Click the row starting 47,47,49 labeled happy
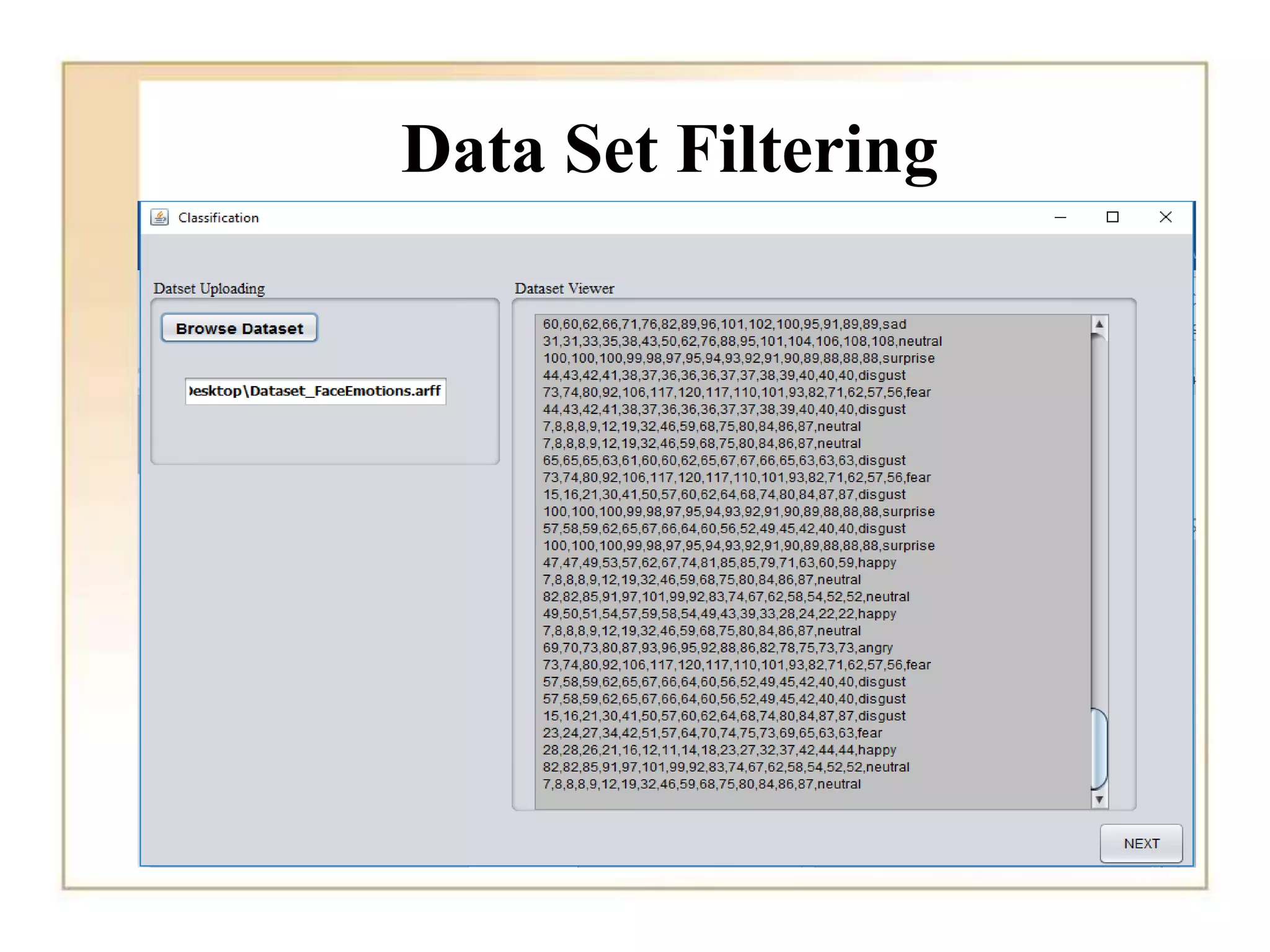The width and height of the screenshot is (1270, 952). pyautogui.click(x=719, y=563)
